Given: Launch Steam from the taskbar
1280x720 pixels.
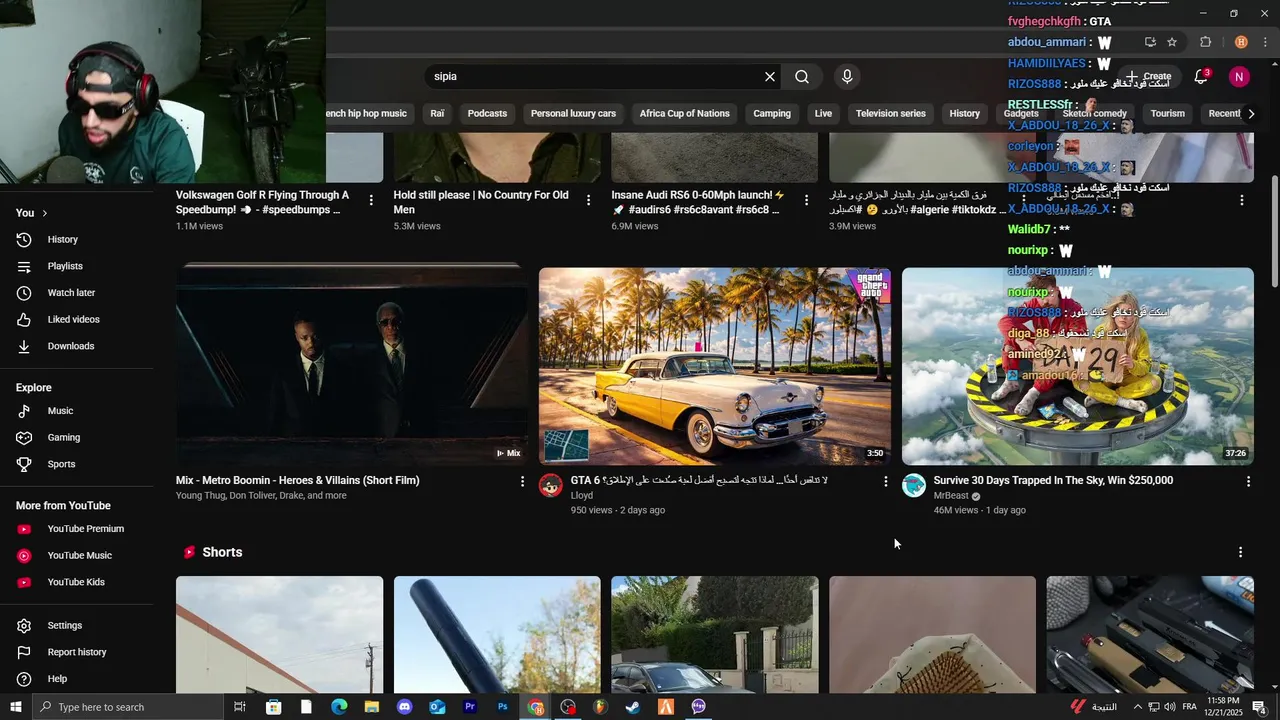Looking at the screenshot, I should 633,707.
